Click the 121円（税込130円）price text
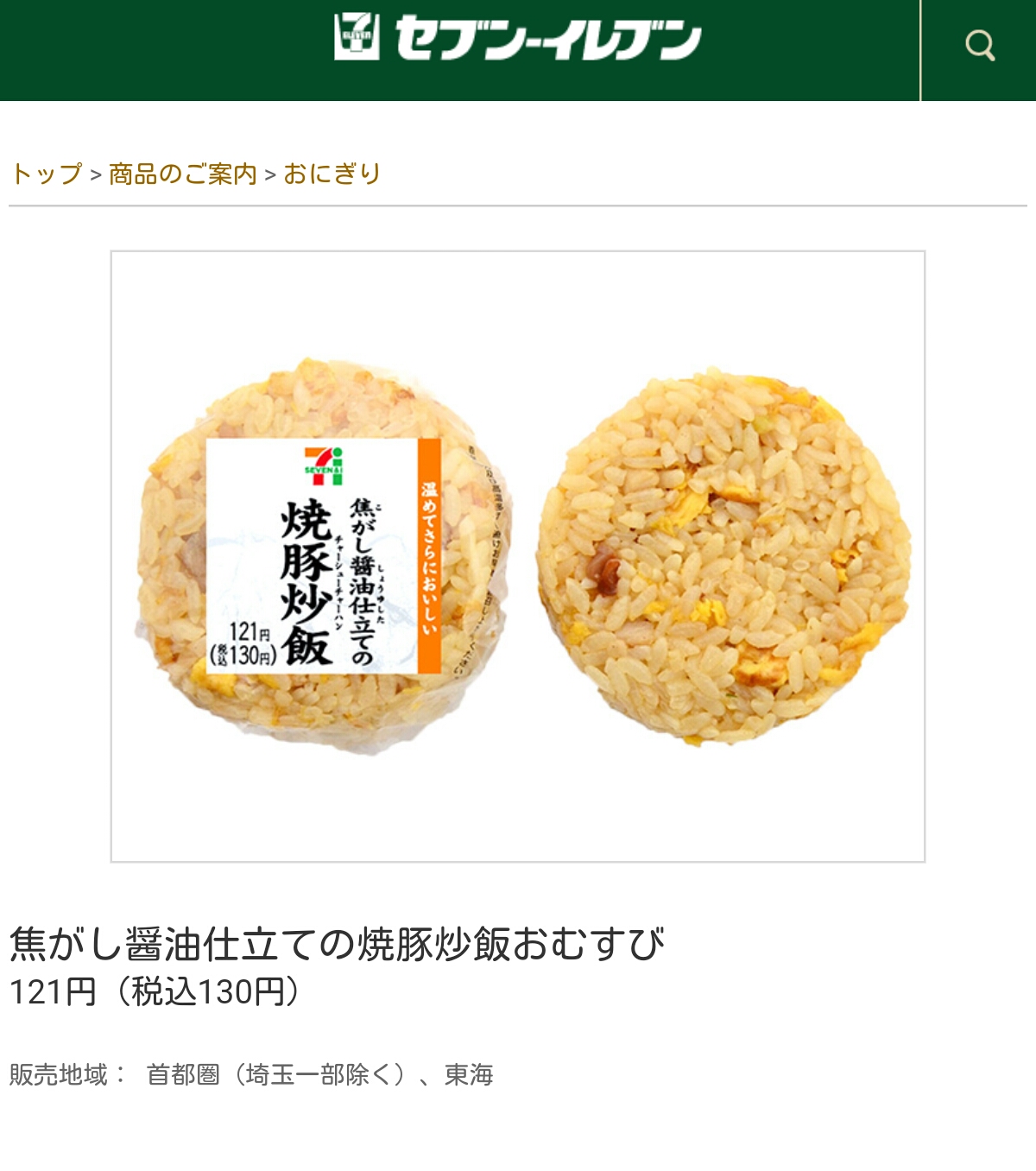 [x=155, y=991]
